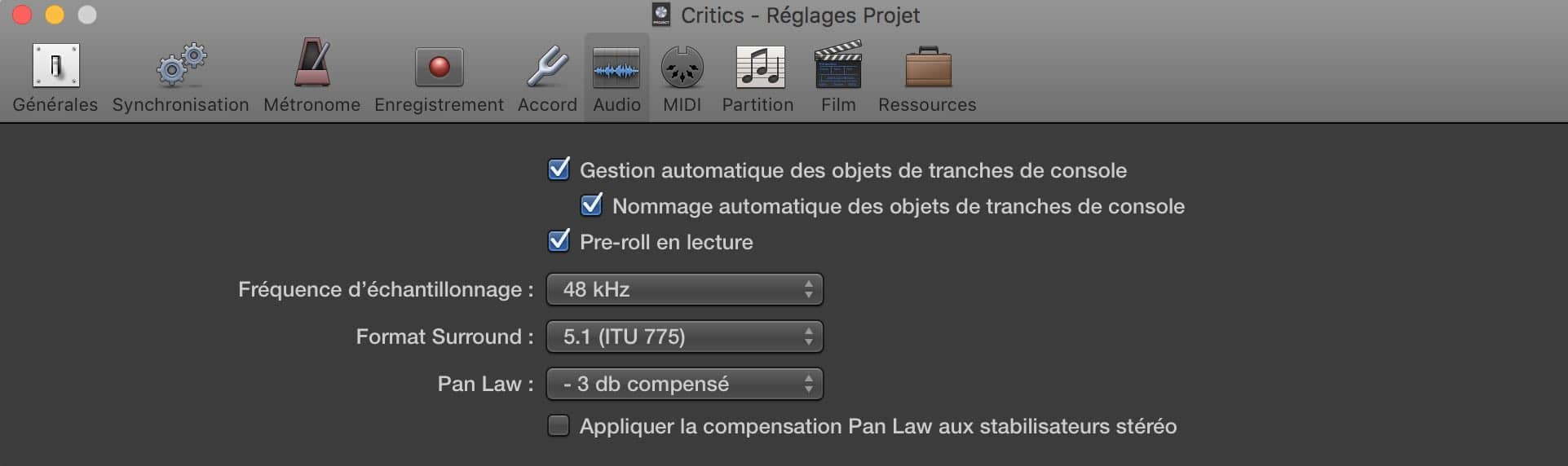The width and height of the screenshot is (1568, 466).
Task: Uncheck Gestion automatique des objets checkbox
Action: [559, 169]
